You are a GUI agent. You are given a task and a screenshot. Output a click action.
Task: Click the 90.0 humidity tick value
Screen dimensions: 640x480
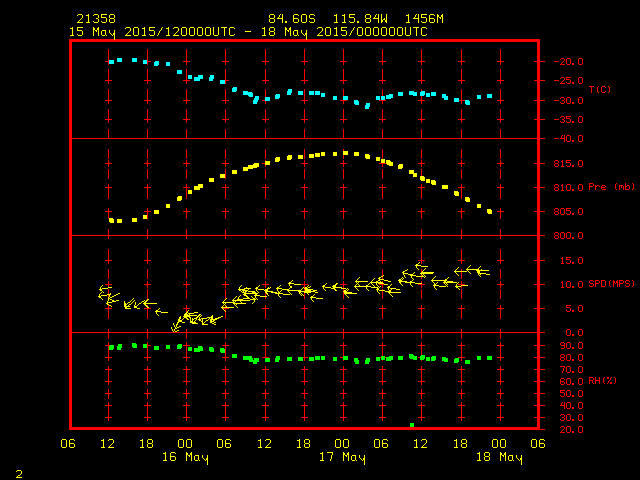[x=572, y=346]
